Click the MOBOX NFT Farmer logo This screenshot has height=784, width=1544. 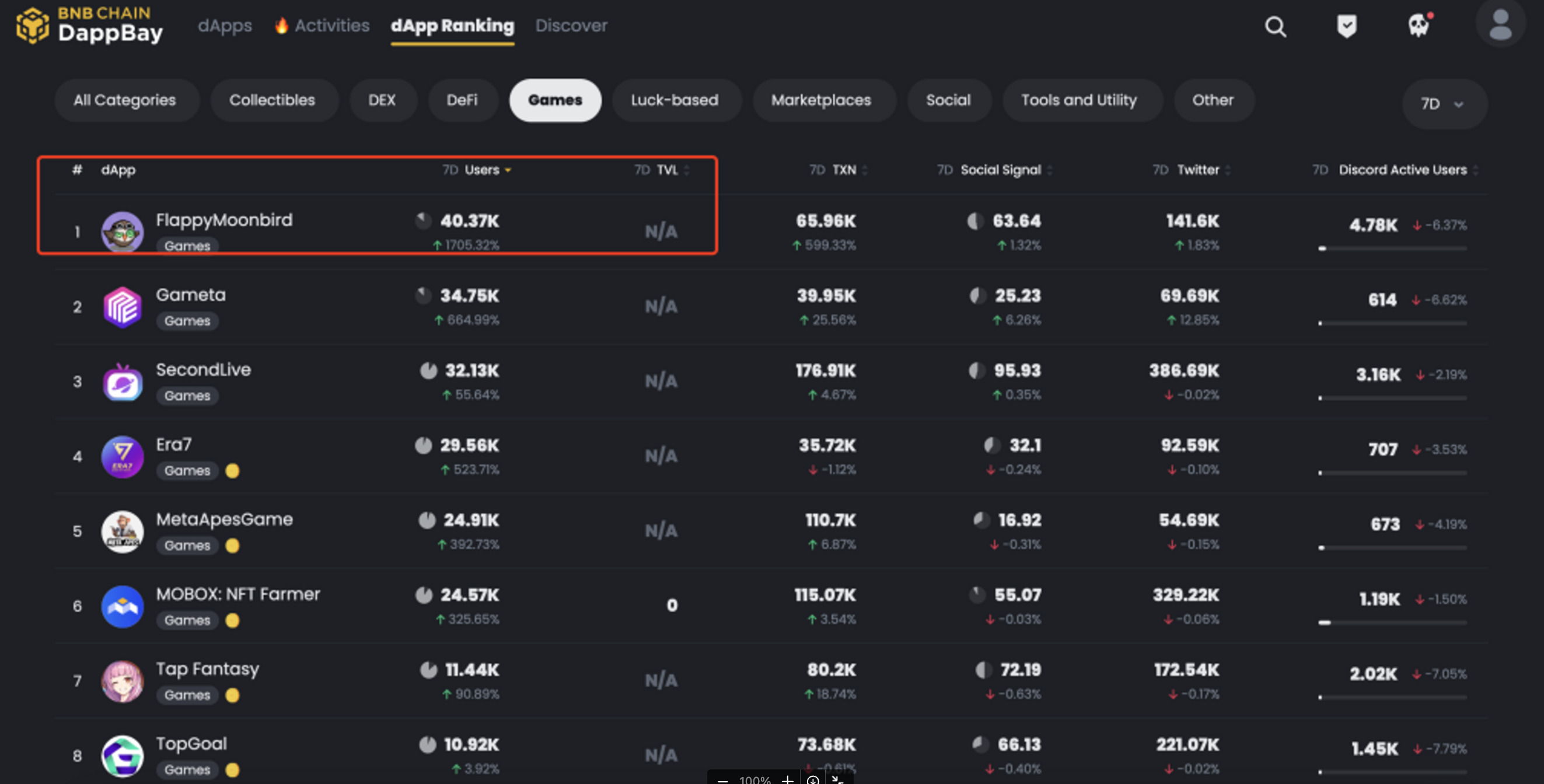point(123,606)
